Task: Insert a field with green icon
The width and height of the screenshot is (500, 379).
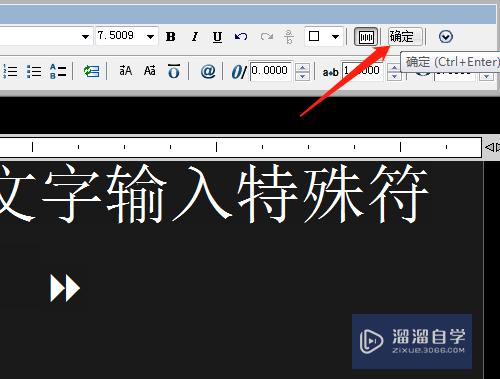Action: tap(91, 71)
